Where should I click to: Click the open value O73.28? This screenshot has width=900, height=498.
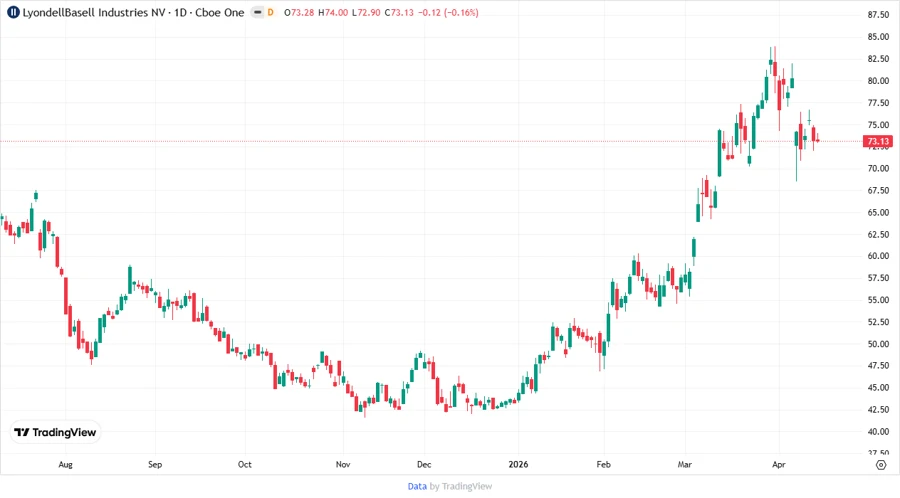tap(299, 12)
